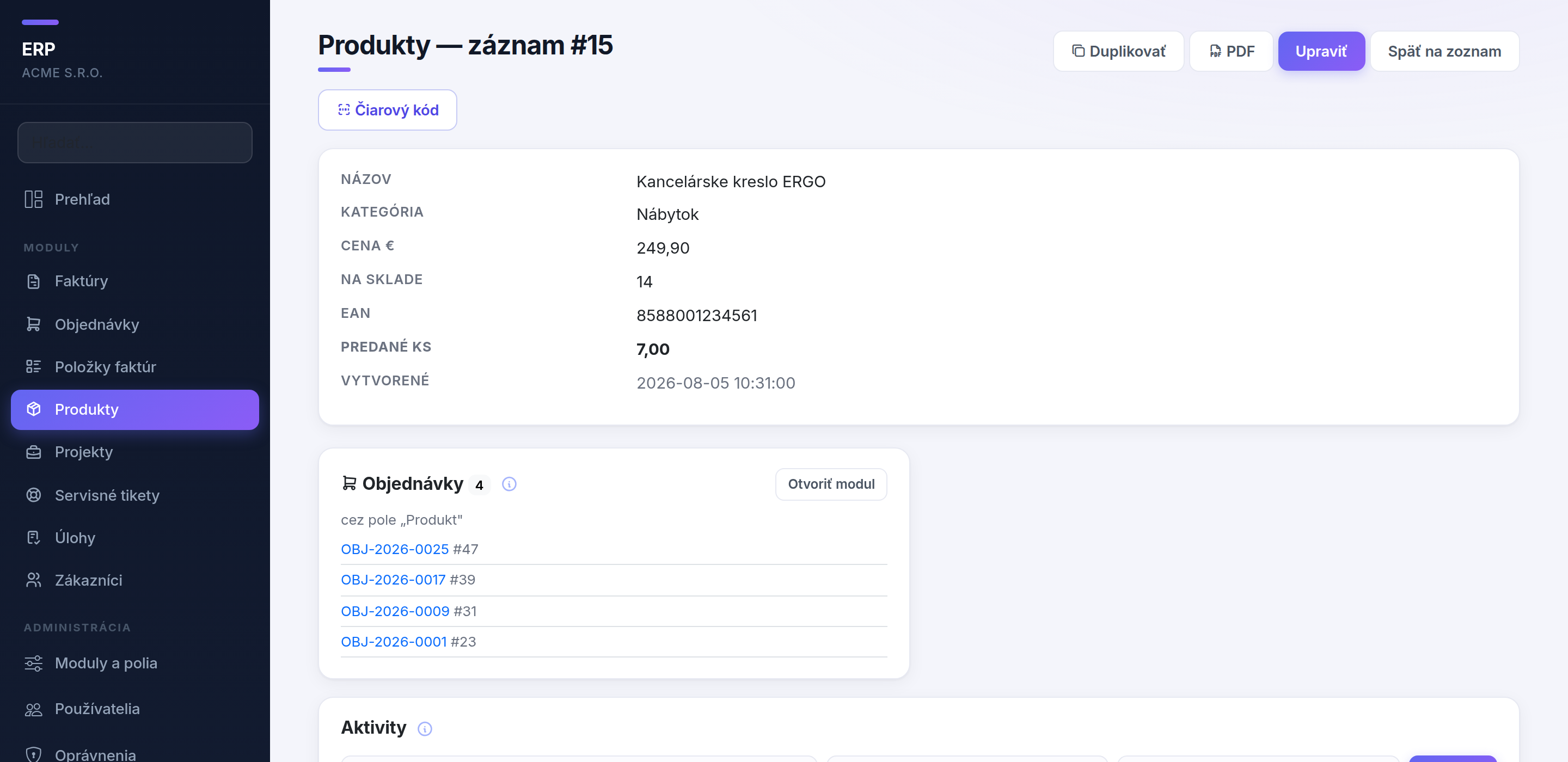
Task: Open order link OBJ-2026-0017
Action: pos(393,580)
